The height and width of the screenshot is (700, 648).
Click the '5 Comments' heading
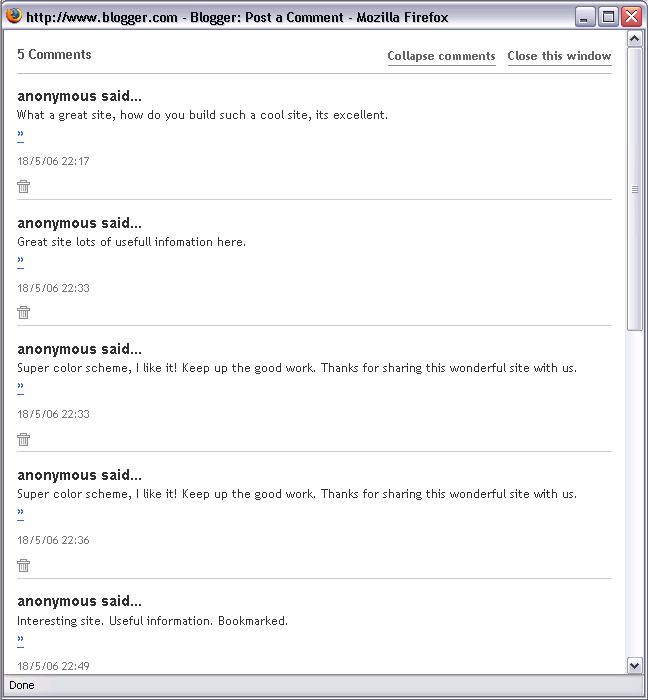[54, 54]
